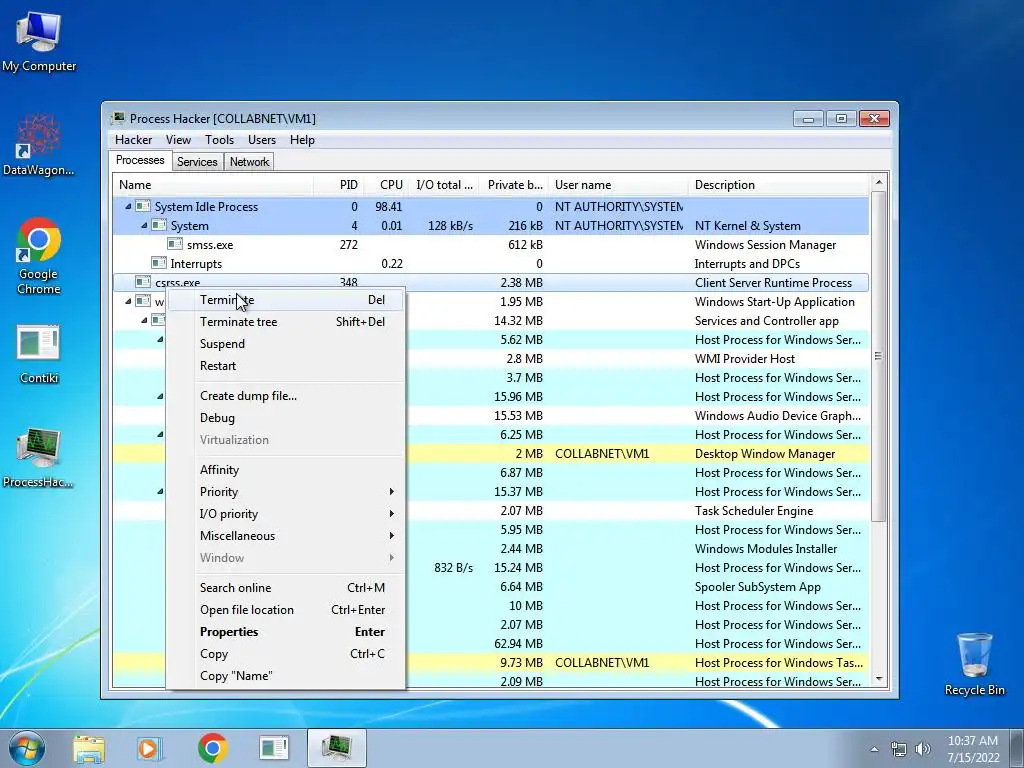Screen dimensions: 1024x768
Task: Open the Windows Start menu
Action: coord(27,748)
